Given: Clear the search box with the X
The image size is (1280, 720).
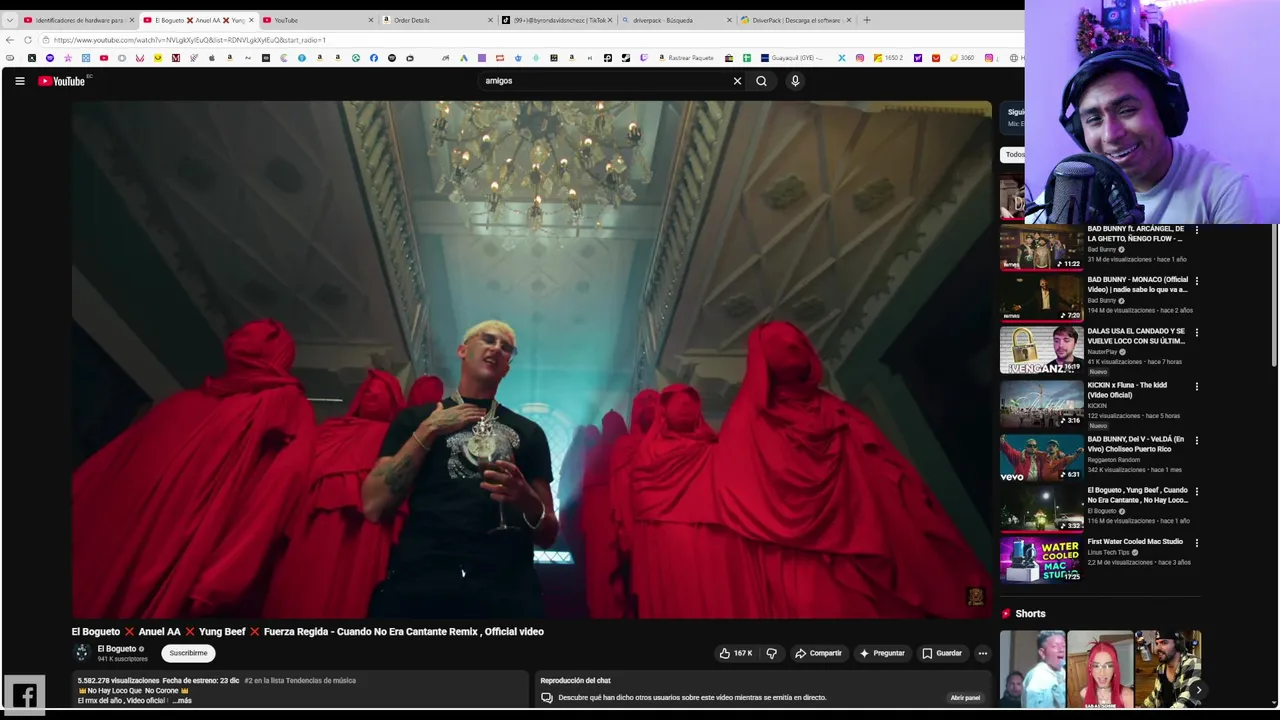Looking at the screenshot, I should pyautogui.click(x=737, y=81).
